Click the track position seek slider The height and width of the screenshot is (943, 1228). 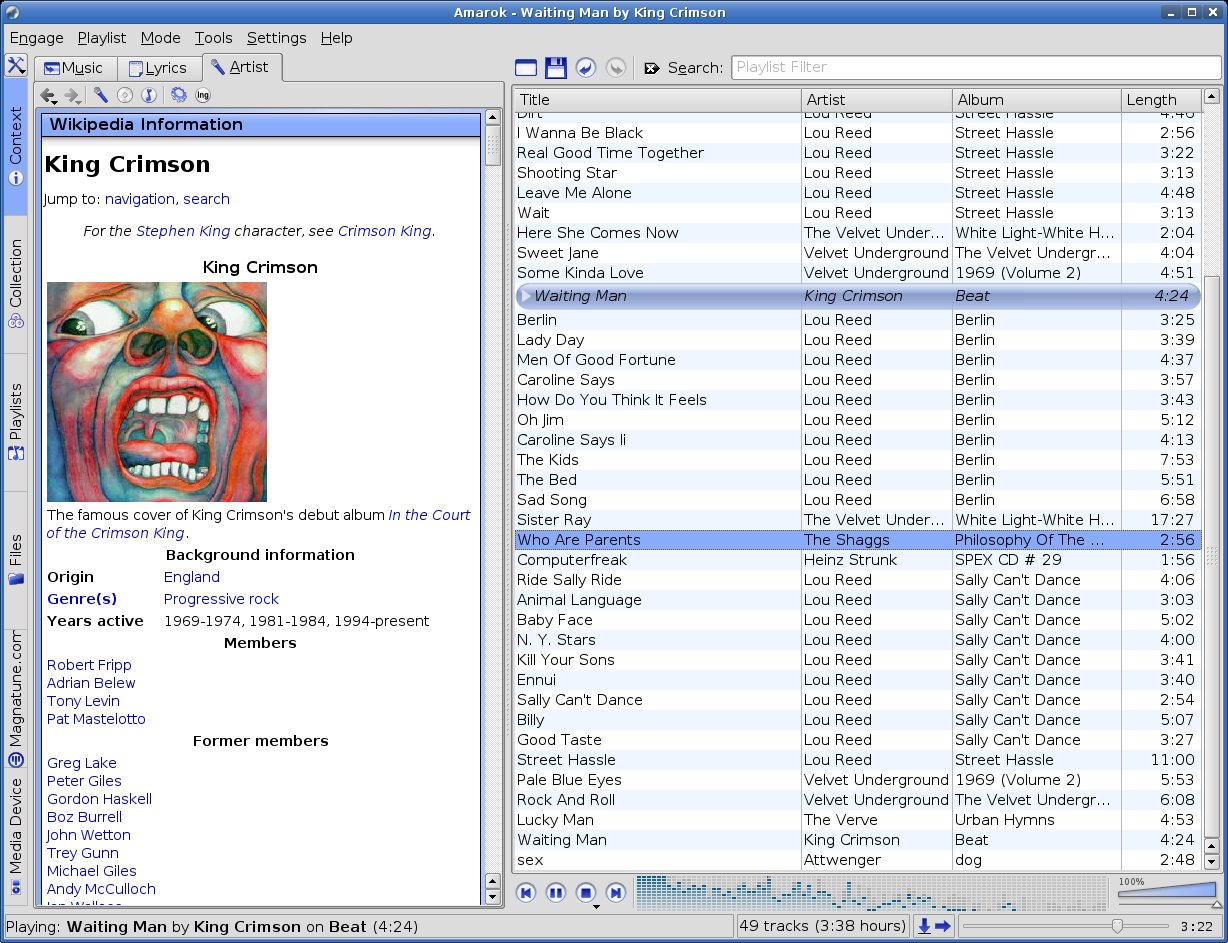click(x=1064, y=927)
